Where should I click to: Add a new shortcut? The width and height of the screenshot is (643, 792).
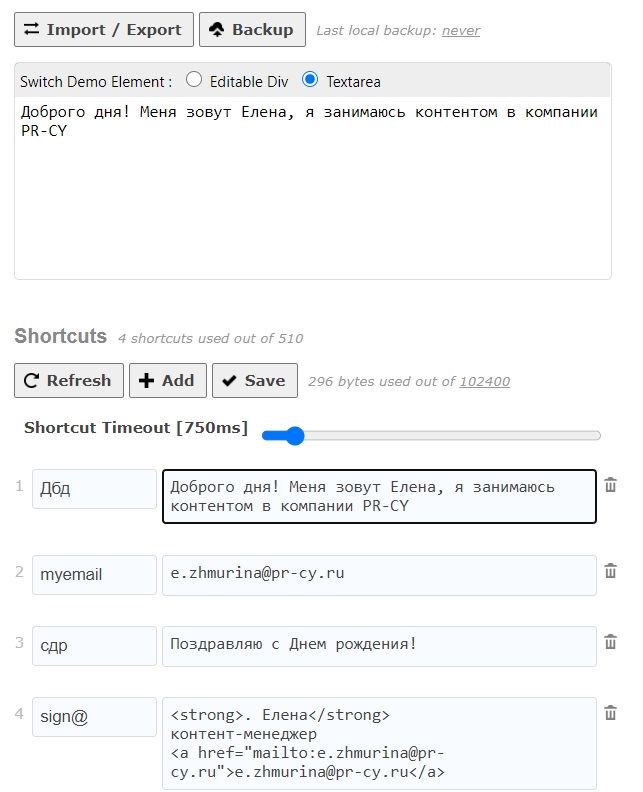168,380
